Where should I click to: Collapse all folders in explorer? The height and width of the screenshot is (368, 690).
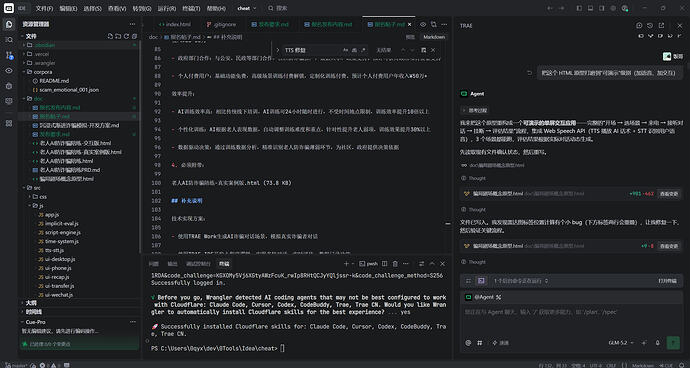click(x=134, y=37)
